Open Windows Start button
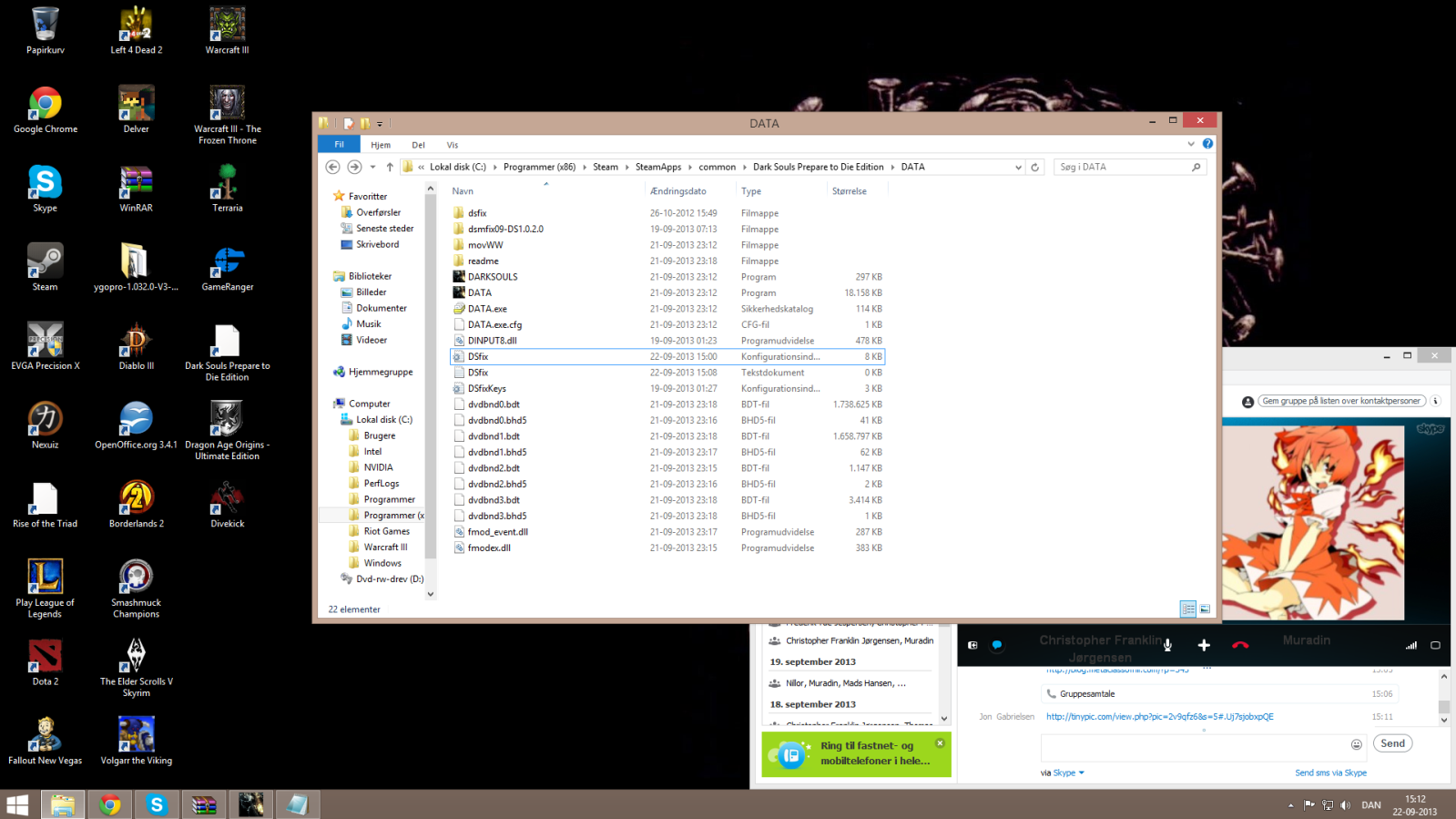 17,804
